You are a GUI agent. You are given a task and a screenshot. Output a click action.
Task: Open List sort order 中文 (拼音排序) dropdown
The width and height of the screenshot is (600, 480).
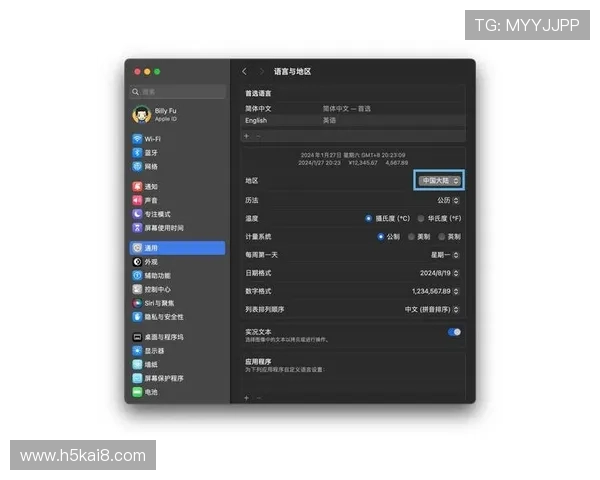432,309
